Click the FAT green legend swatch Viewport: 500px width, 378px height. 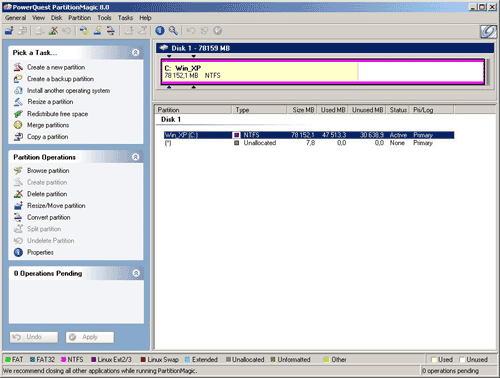tap(8, 359)
